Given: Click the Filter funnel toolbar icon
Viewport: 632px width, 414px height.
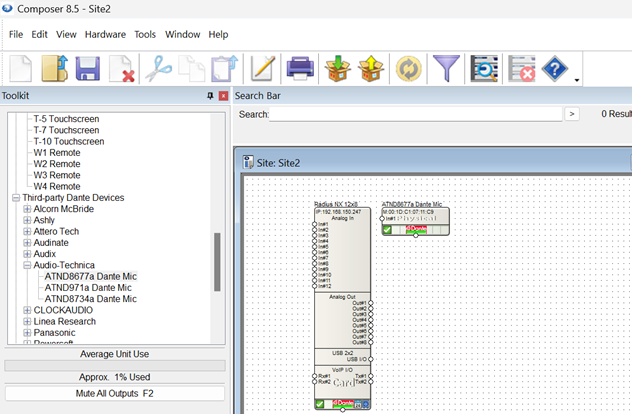Looking at the screenshot, I should [x=447, y=69].
